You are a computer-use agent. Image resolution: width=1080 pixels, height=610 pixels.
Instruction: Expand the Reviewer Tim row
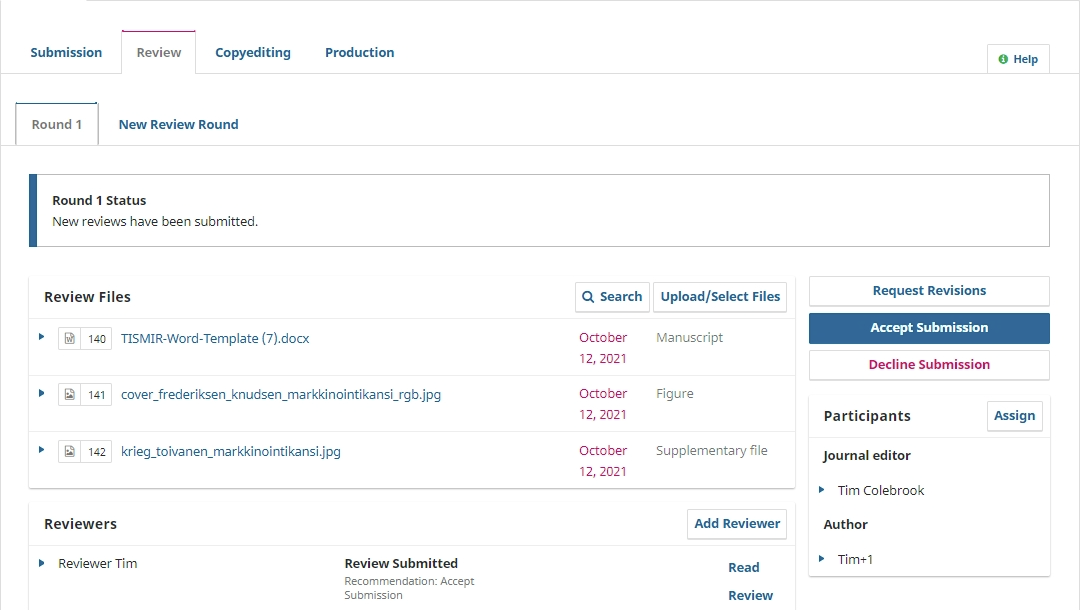41,563
